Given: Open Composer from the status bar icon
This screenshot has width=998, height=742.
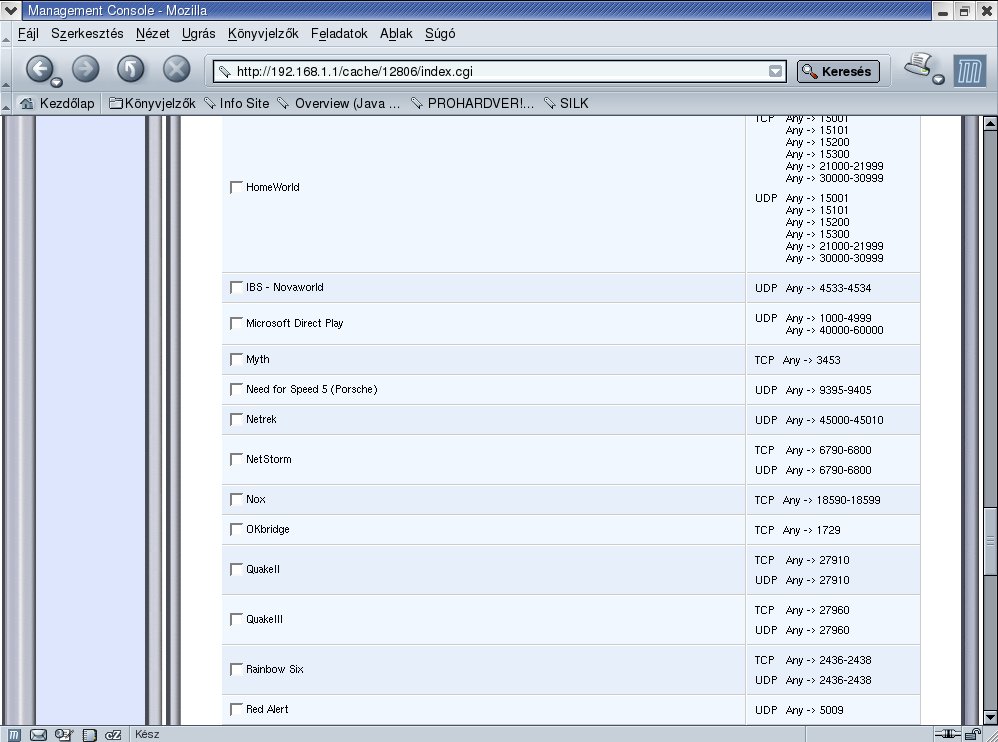Looking at the screenshot, I should (113, 734).
